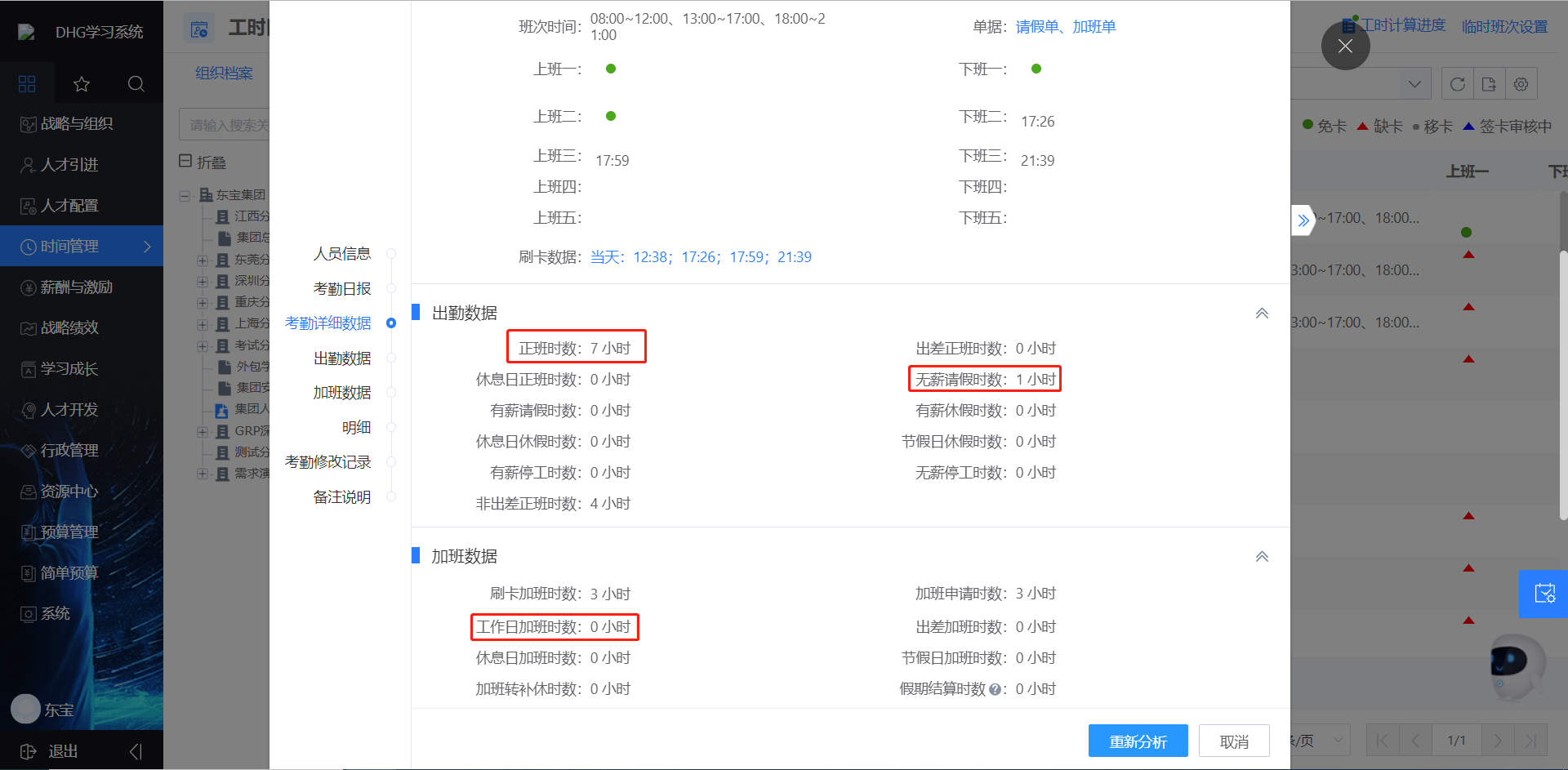This screenshot has width=1568, height=770.
Task: Select the 备注说明 anchor radio dot
Action: coord(392,496)
